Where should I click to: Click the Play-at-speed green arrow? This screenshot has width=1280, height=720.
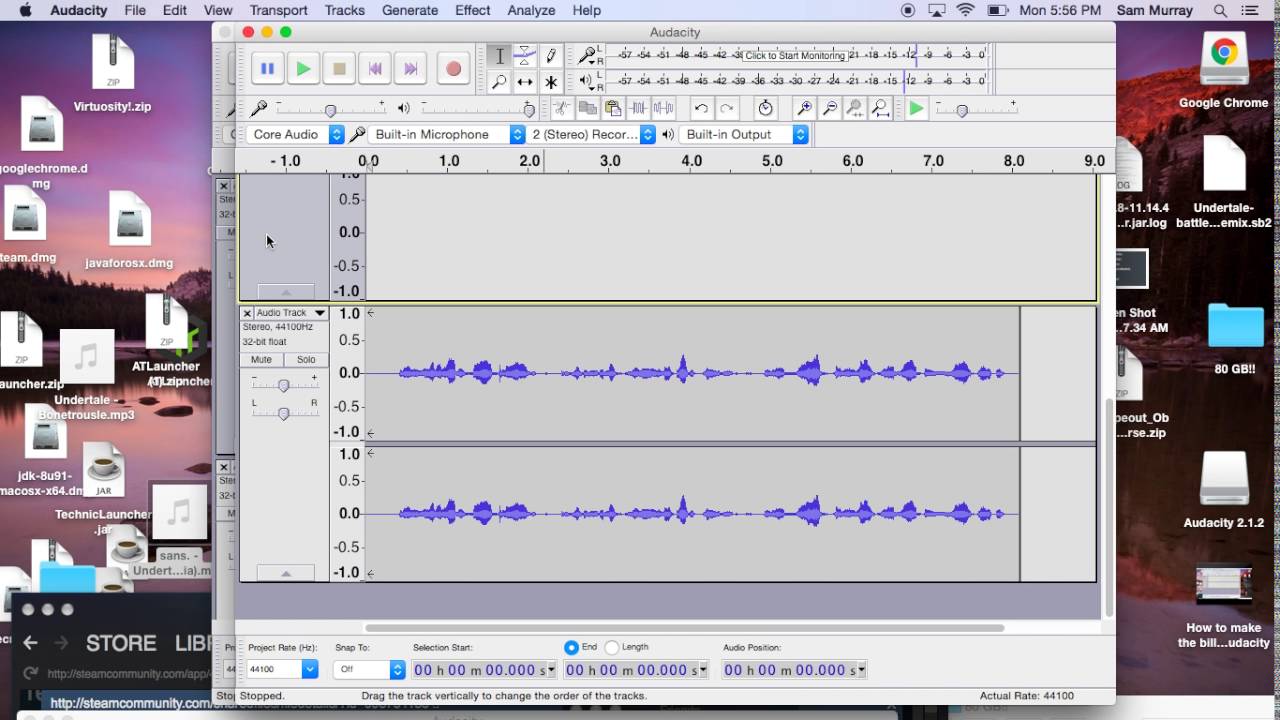[916, 108]
